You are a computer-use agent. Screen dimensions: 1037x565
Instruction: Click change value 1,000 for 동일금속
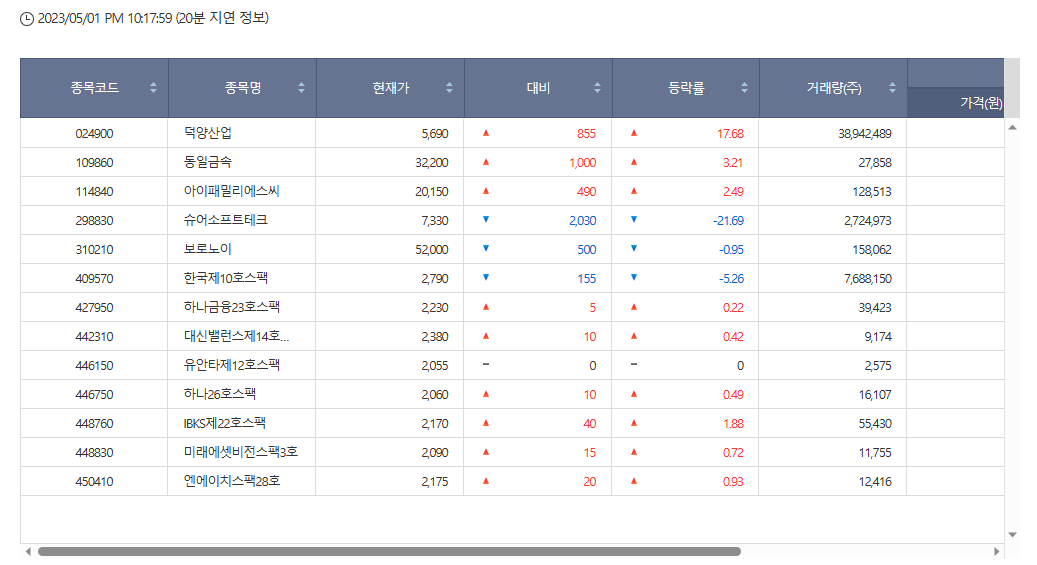[x=583, y=163]
